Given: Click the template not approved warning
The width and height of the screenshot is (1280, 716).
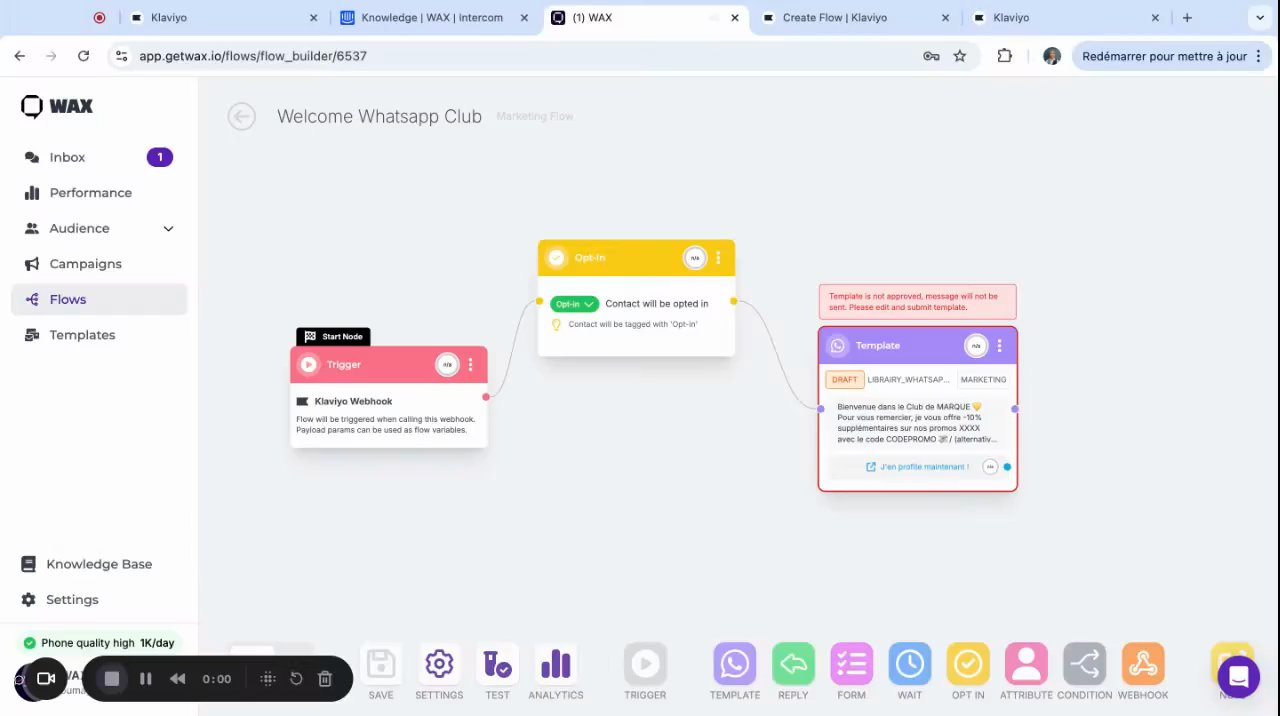Looking at the screenshot, I should tap(917, 302).
